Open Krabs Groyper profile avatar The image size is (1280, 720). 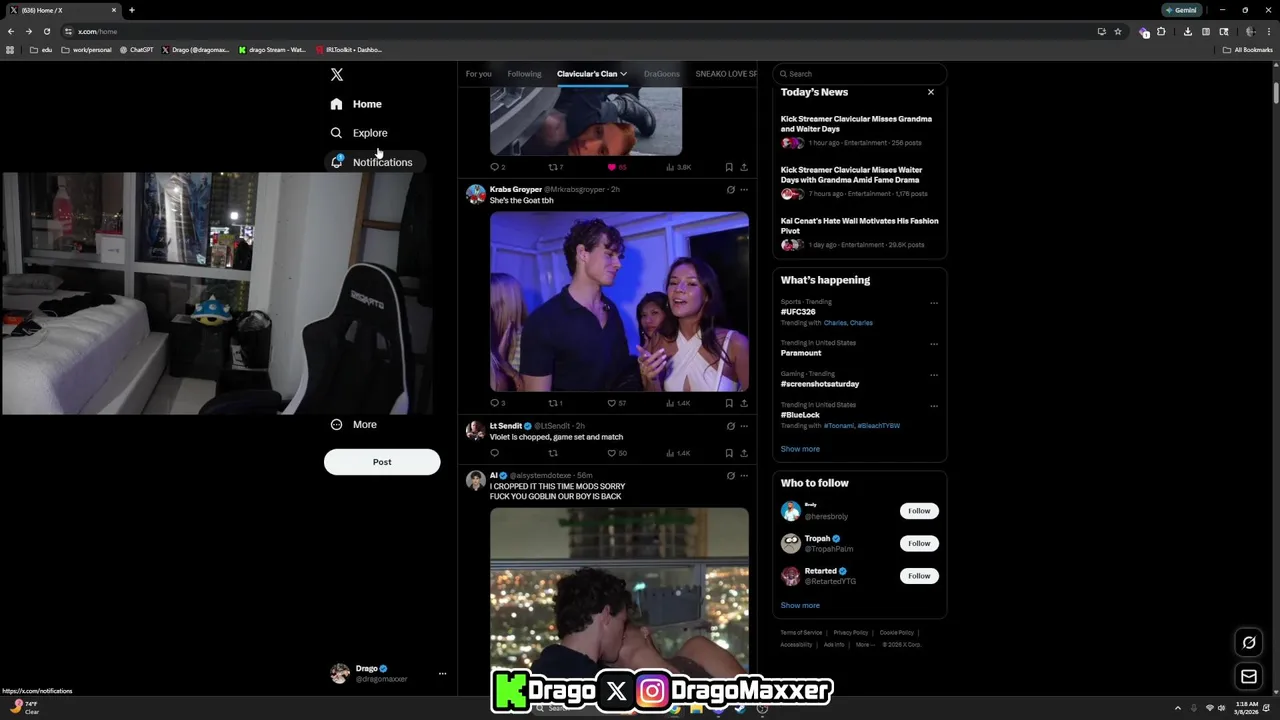[476, 194]
